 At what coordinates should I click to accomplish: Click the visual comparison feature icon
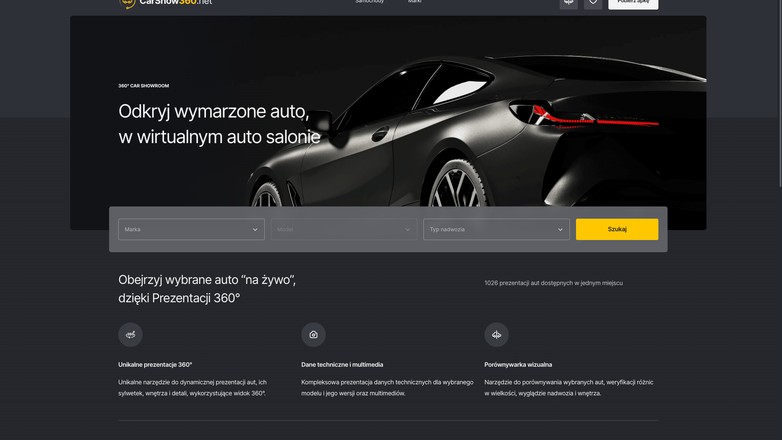496,334
